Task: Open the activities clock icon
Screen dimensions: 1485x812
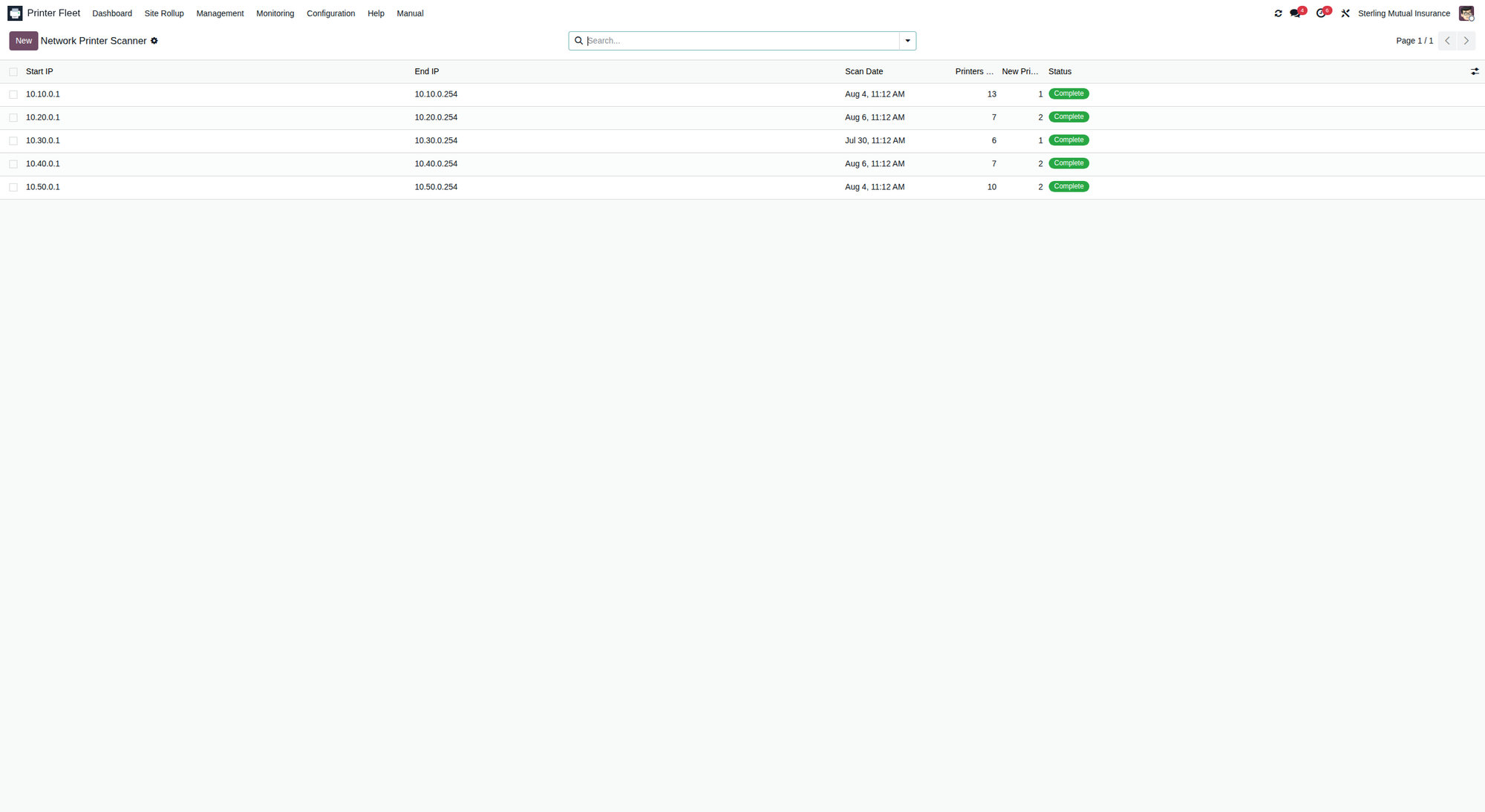Action: (x=1322, y=13)
